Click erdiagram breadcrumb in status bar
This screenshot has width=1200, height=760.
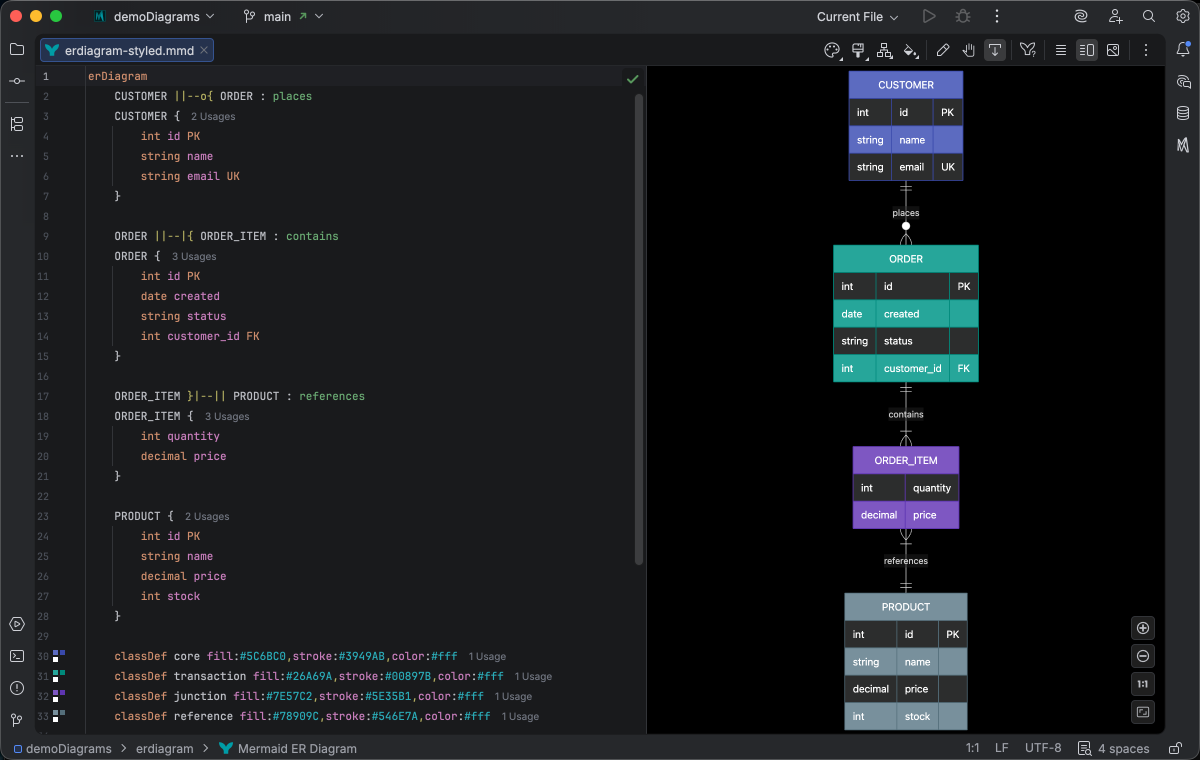tap(165, 748)
